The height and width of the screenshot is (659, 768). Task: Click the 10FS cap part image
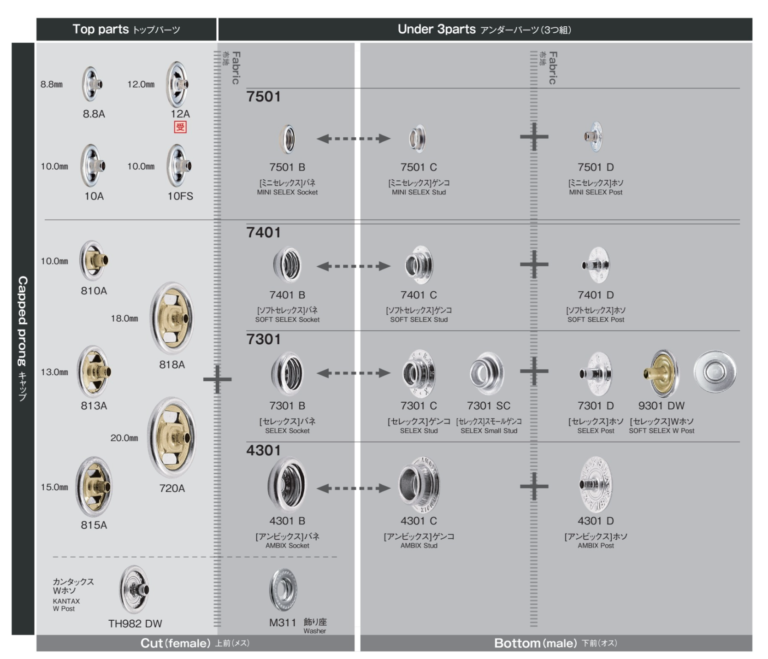(180, 164)
